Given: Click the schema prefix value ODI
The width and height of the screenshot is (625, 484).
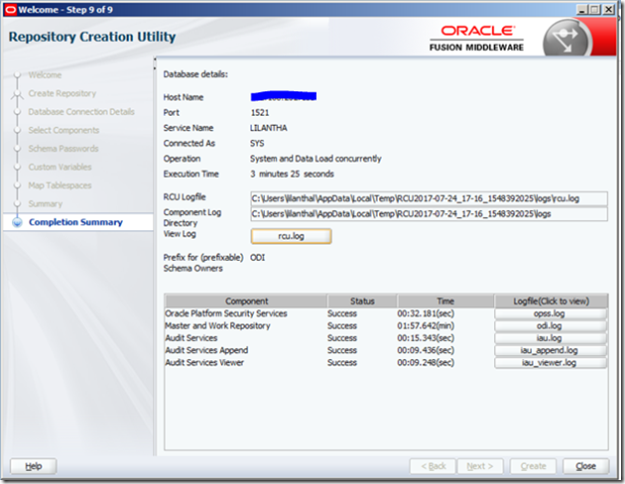Looking at the screenshot, I should pyautogui.click(x=257, y=258).
